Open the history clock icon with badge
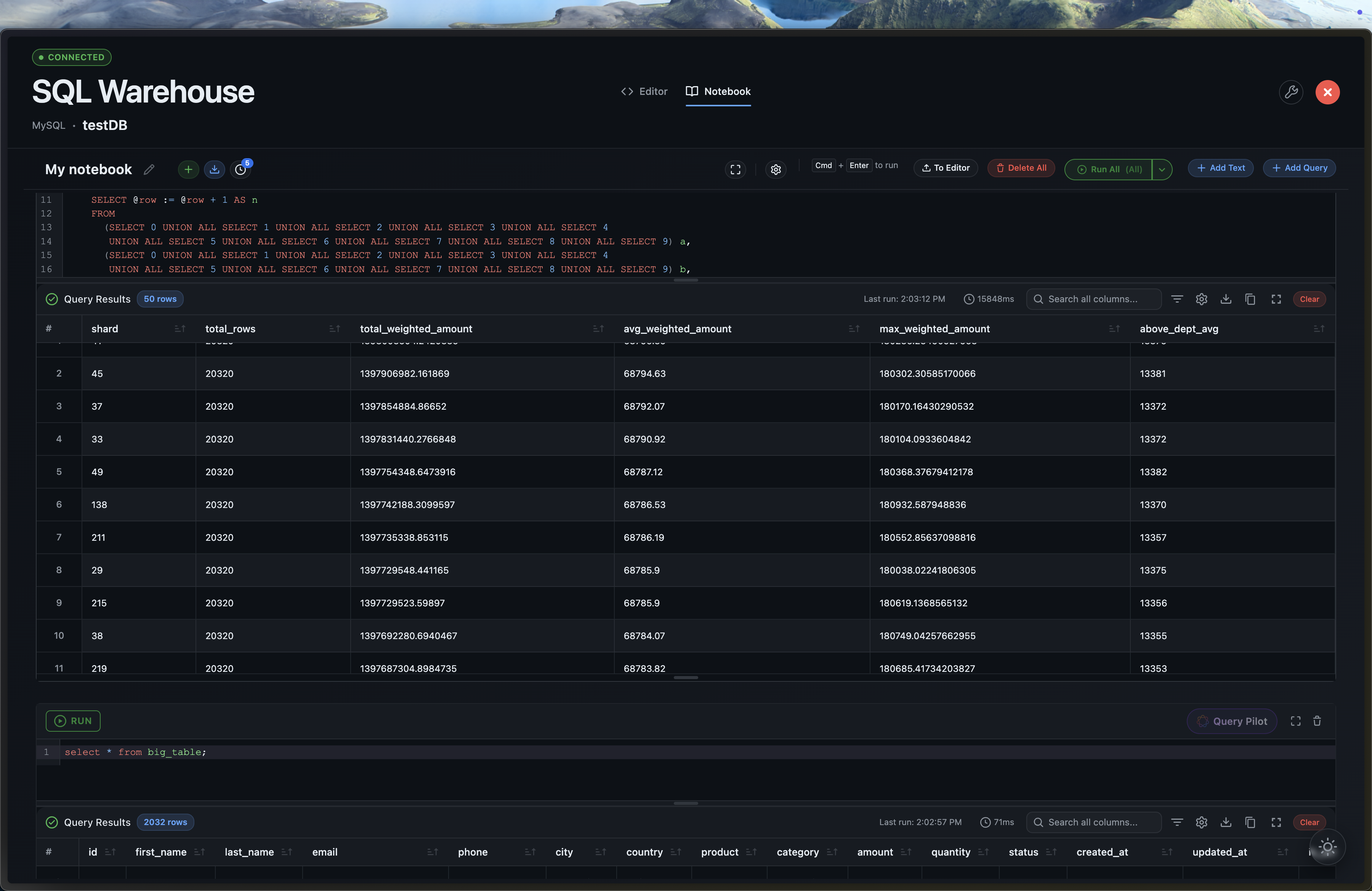The image size is (1372, 891). (x=241, y=170)
